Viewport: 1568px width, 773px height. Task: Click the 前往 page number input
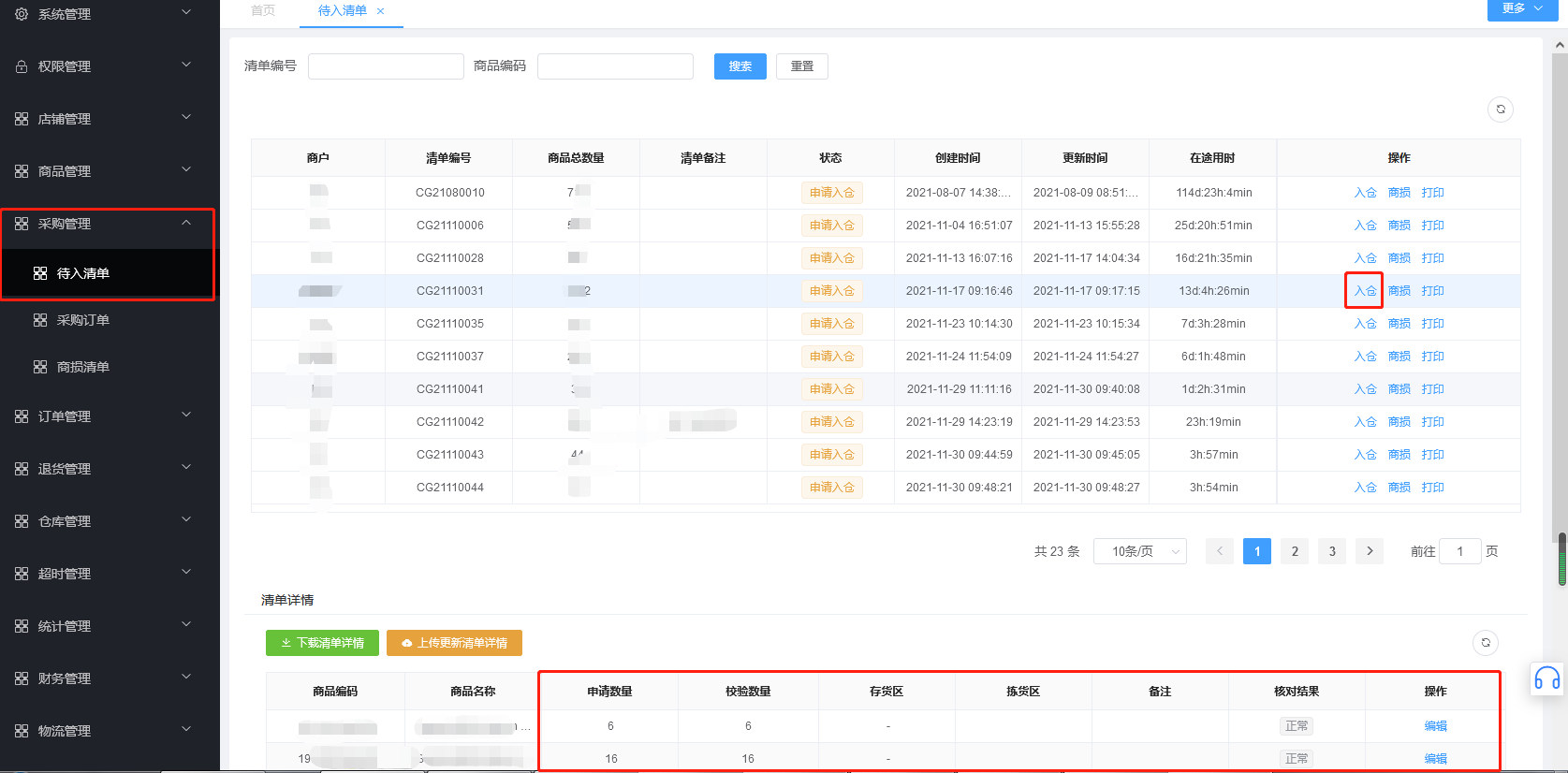click(1460, 551)
